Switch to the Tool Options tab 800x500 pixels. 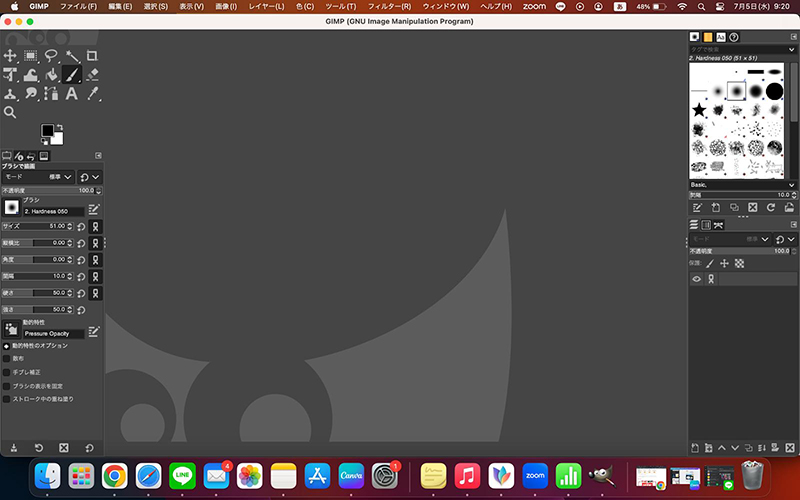(7, 156)
